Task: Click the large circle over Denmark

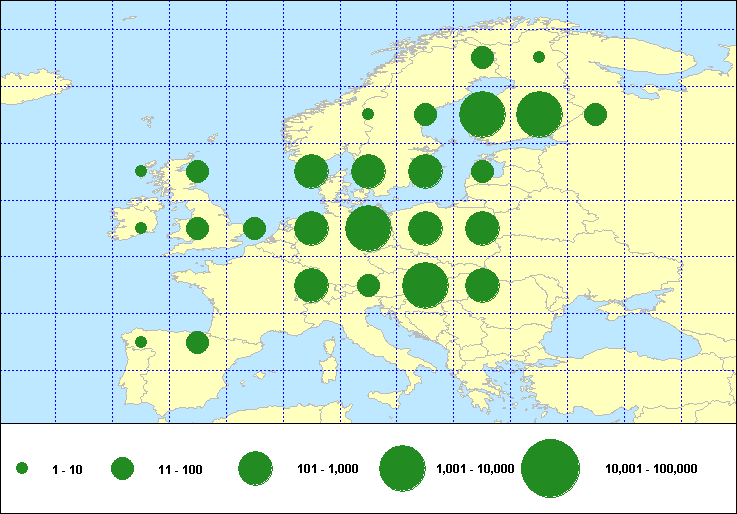Action: pyautogui.click(x=311, y=171)
